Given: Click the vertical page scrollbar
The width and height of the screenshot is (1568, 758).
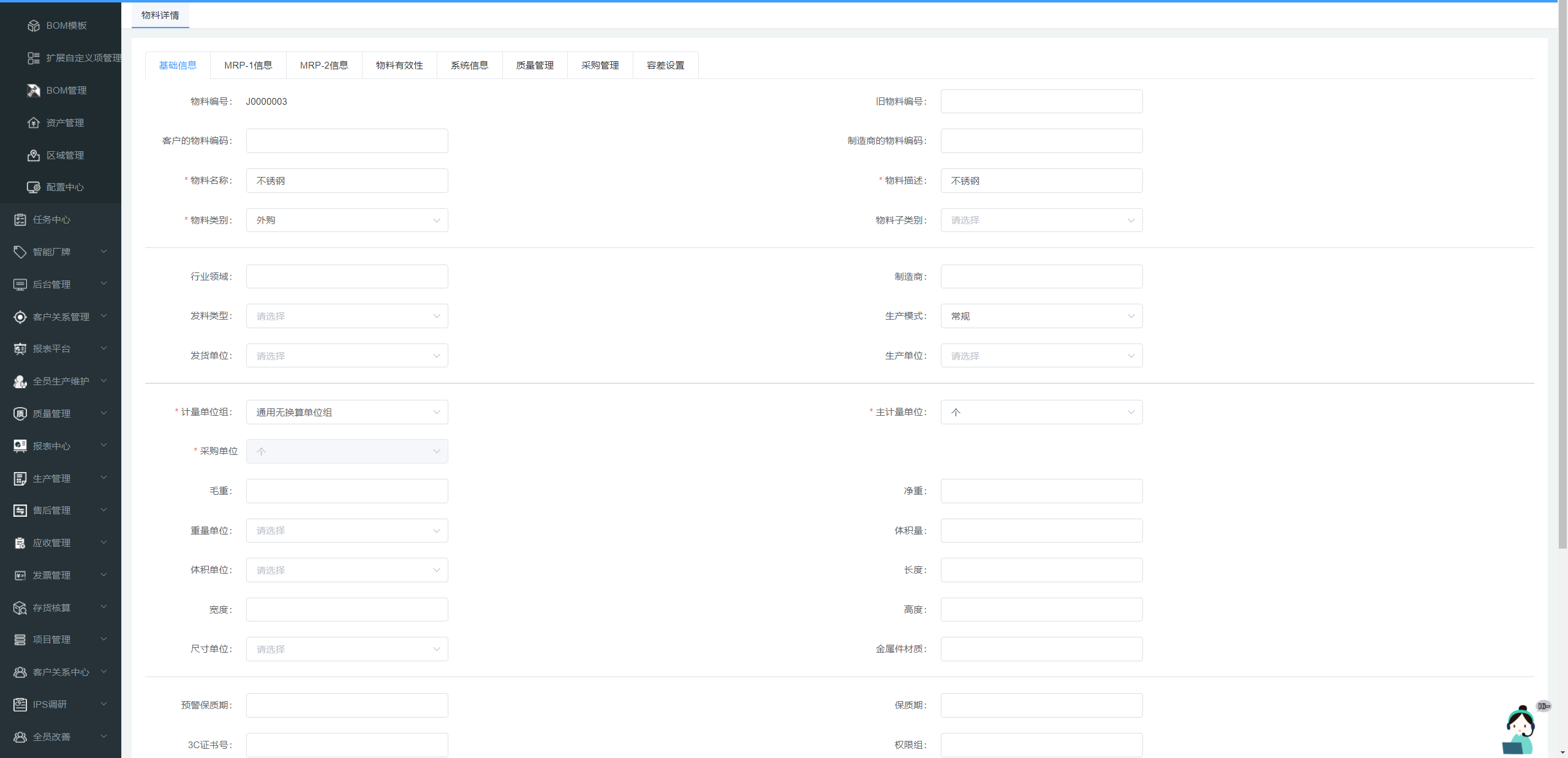Looking at the screenshot, I should point(1562,276).
